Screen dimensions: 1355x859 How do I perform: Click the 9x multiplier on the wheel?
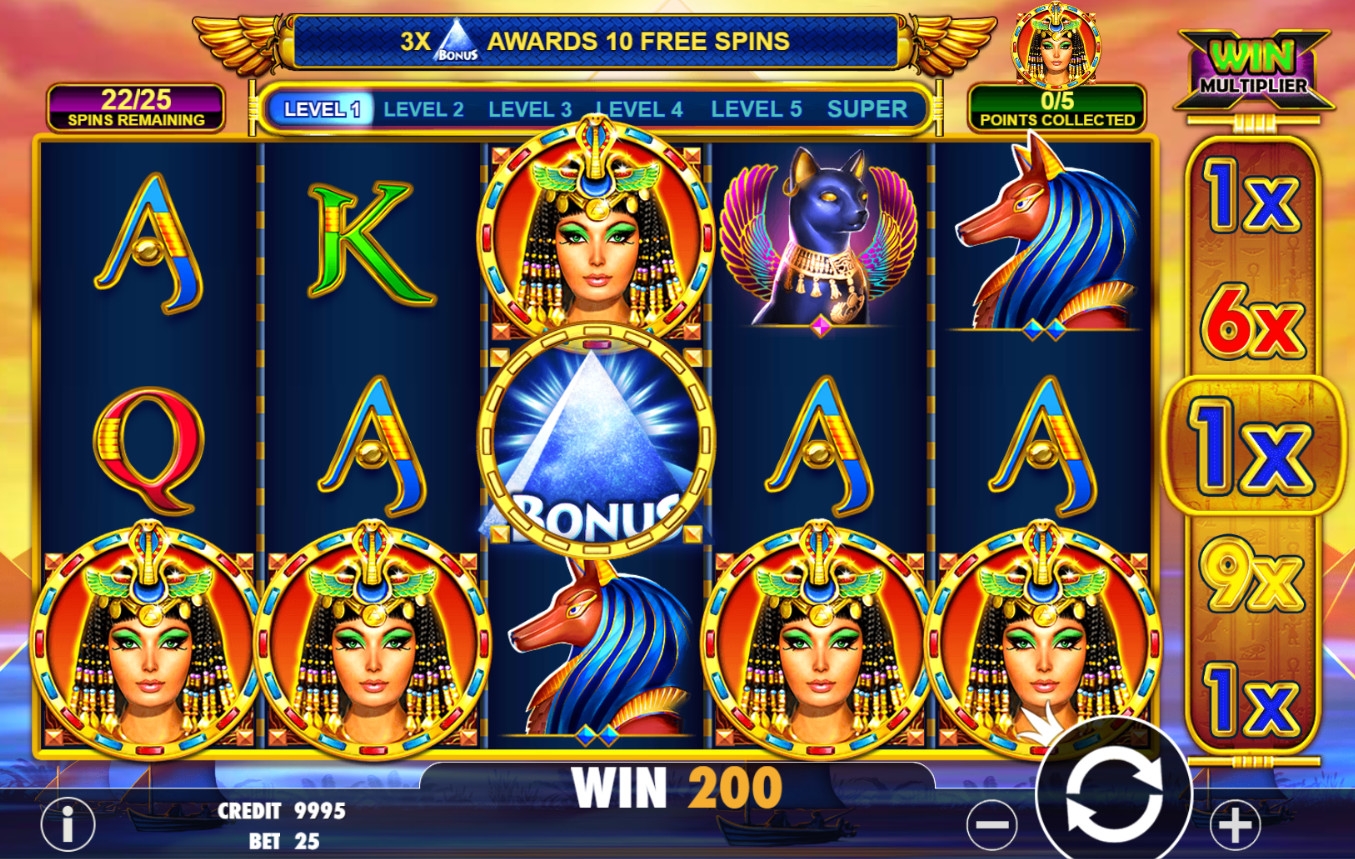[1252, 575]
